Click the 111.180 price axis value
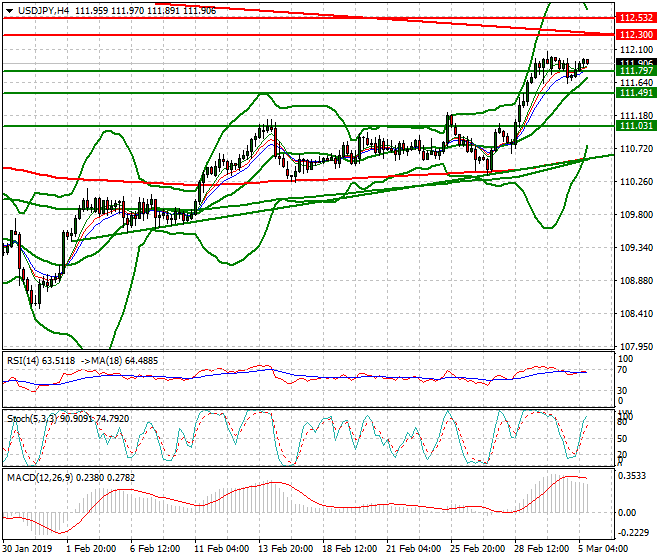 tap(636, 115)
